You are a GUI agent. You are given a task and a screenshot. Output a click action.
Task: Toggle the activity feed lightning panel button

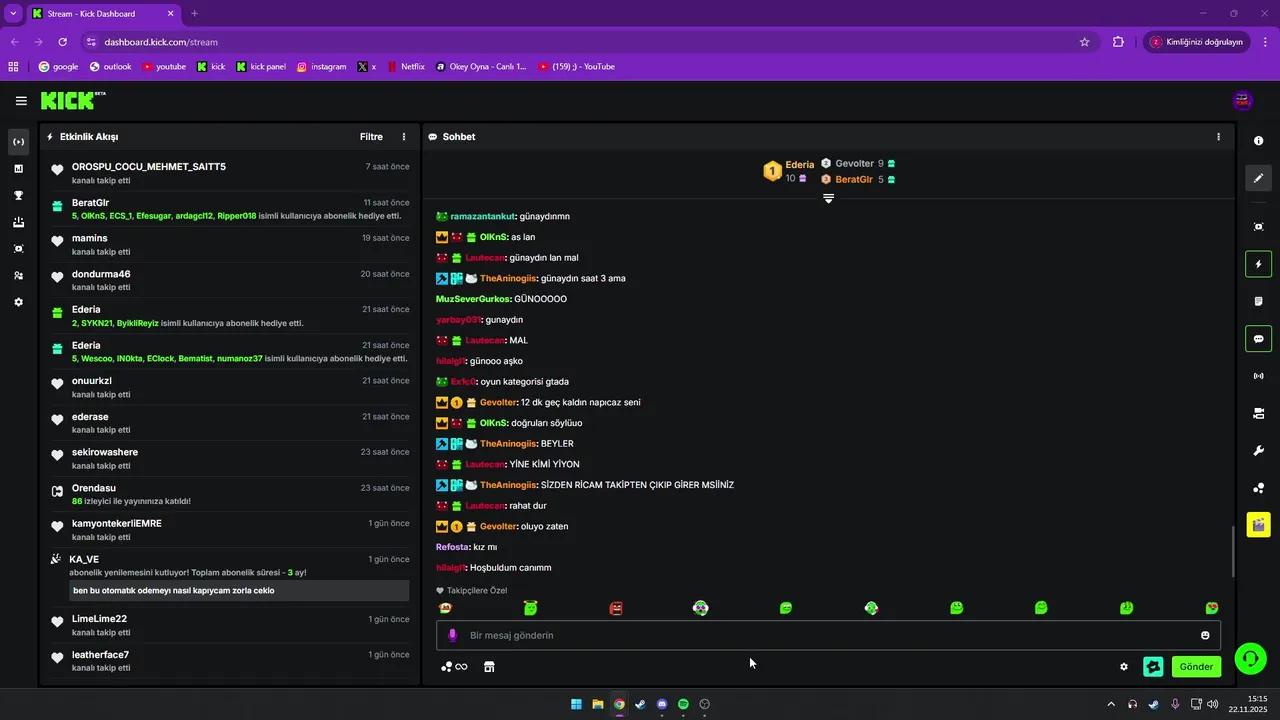(x=1258, y=264)
